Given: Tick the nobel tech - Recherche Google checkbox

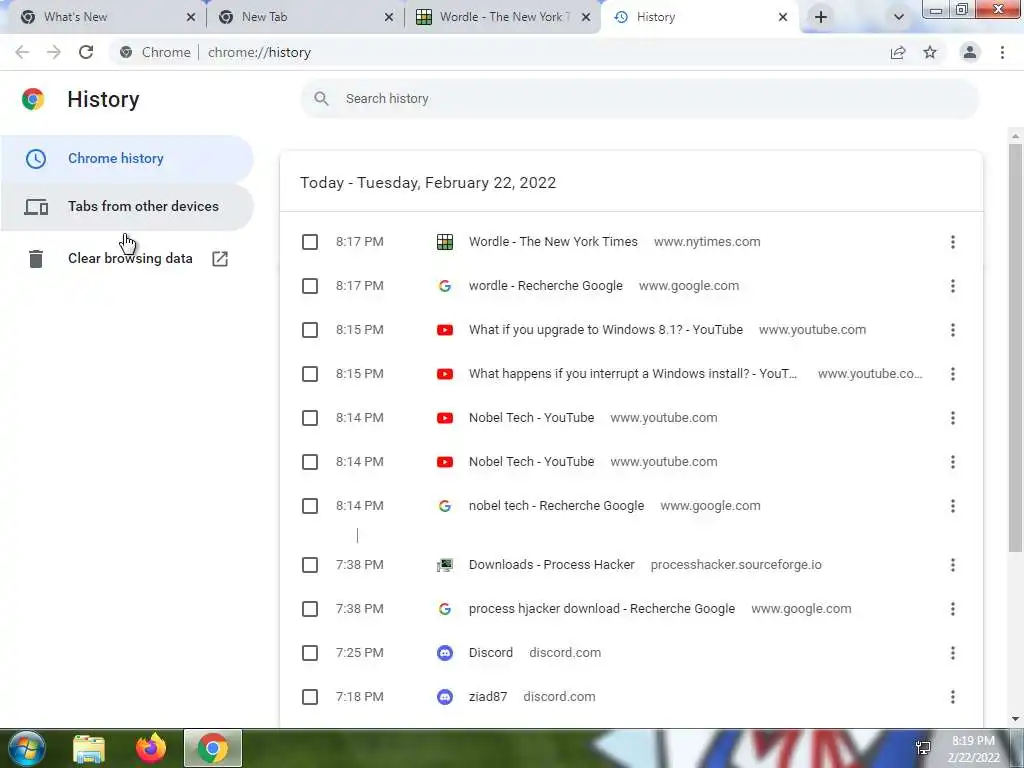Looking at the screenshot, I should pyautogui.click(x=310, y=506).
